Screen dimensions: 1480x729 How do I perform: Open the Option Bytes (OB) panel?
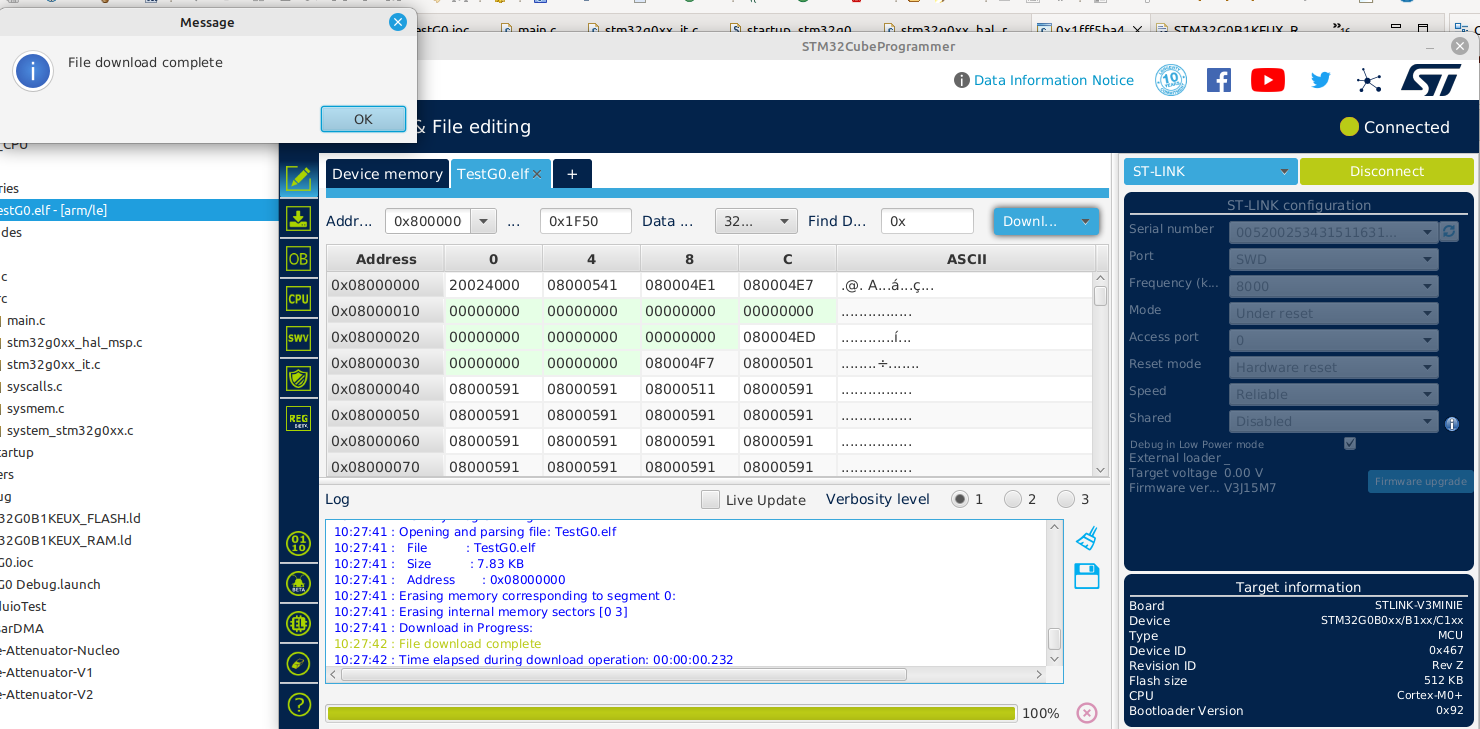(298, 258)
